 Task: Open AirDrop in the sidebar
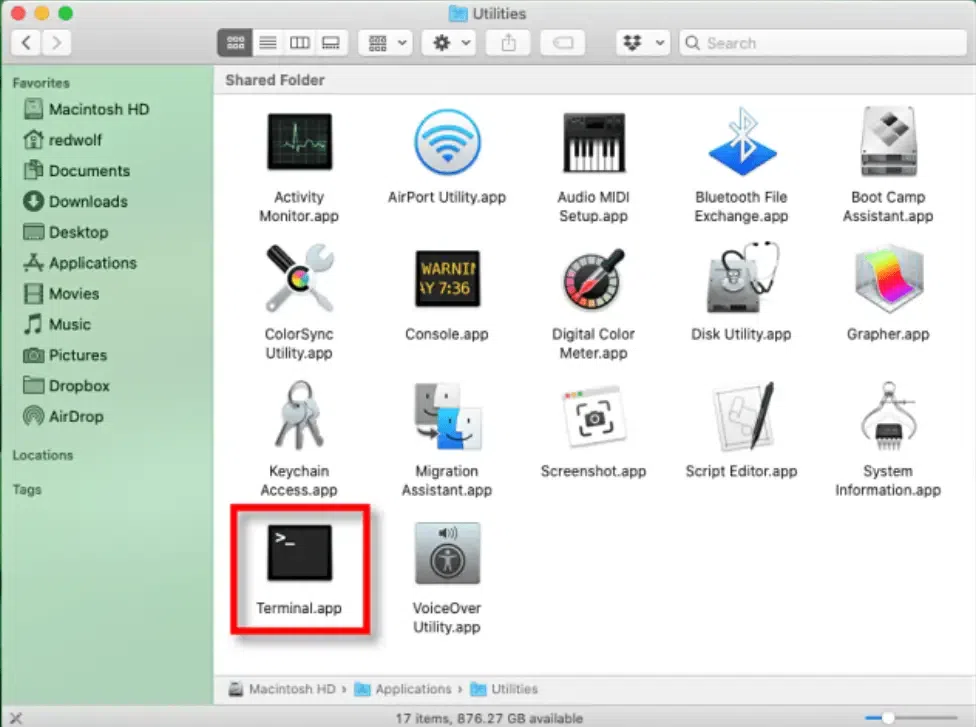click(63, 416)
